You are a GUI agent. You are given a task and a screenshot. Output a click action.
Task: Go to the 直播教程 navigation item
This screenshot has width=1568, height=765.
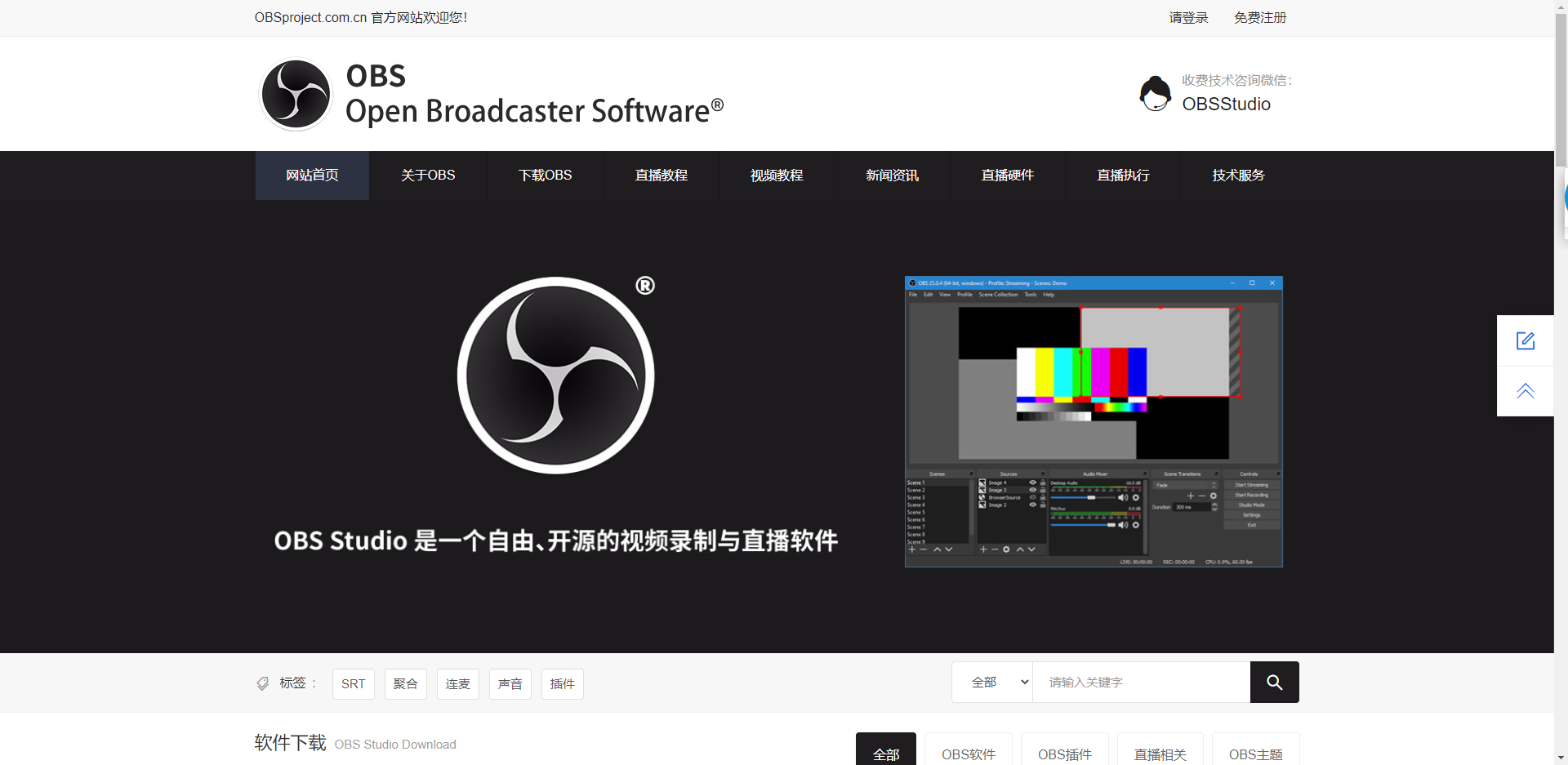coord(661,176)
